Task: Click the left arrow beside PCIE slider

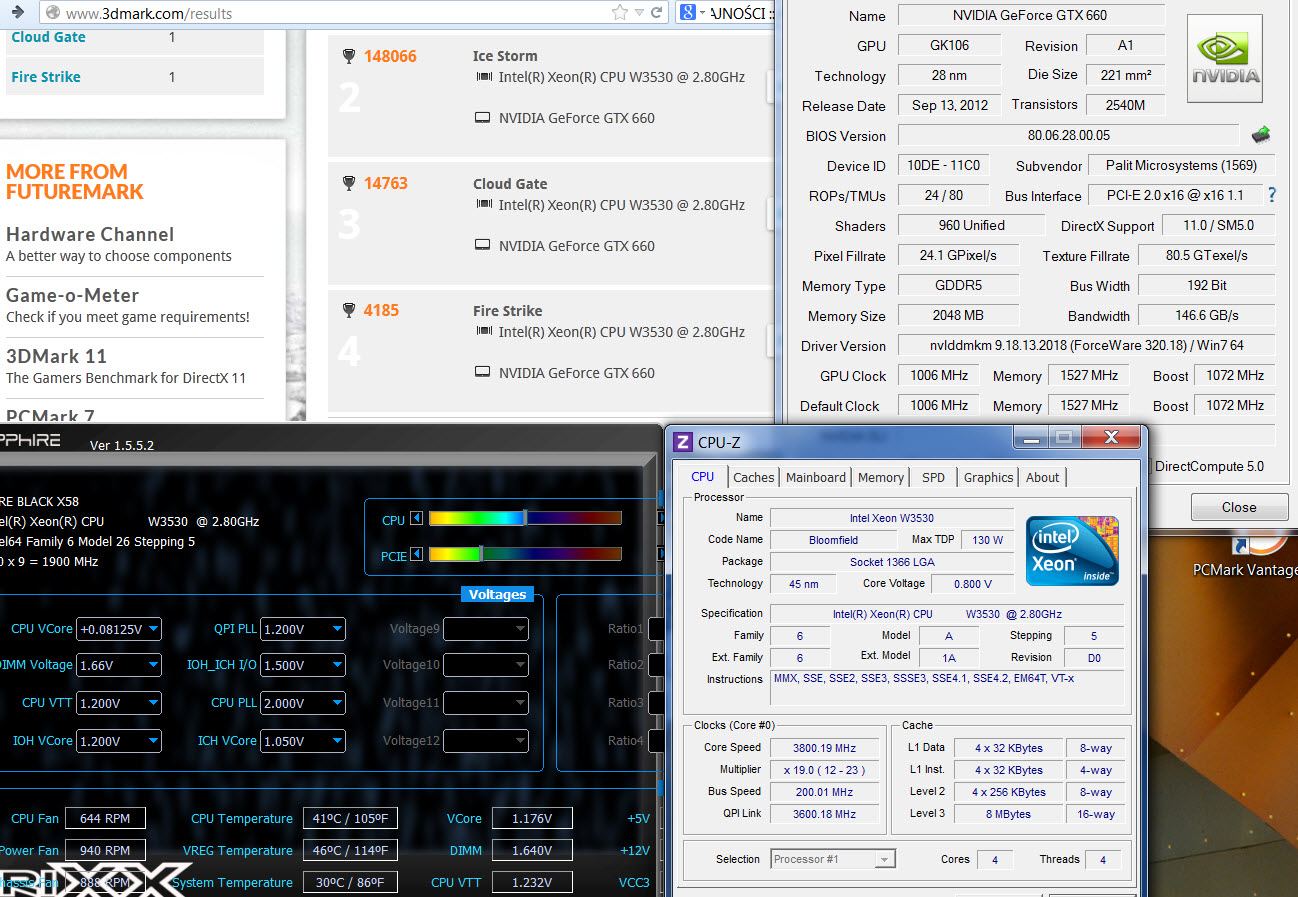Action: (417, 555)
